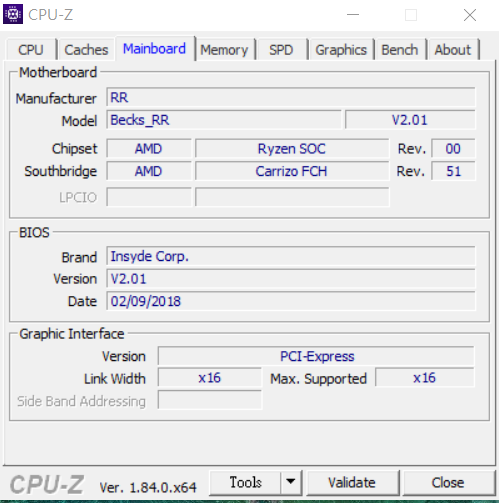The image size is (499, 503).
Task: Click the Chipset vendor field AMD
Action: coord(149,148)
